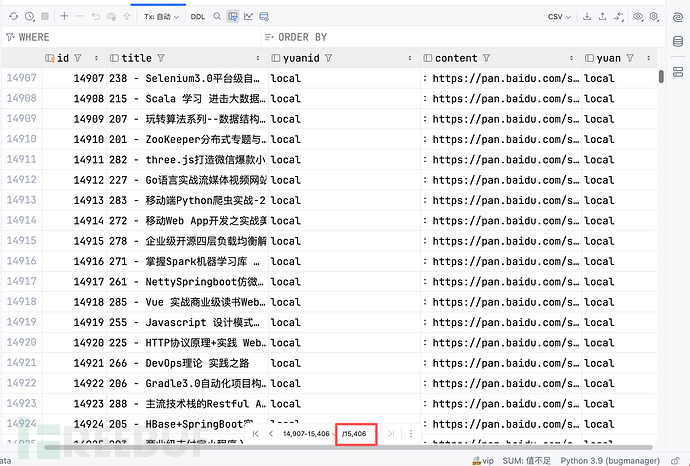Open pagination more options dots

(411, 434)
